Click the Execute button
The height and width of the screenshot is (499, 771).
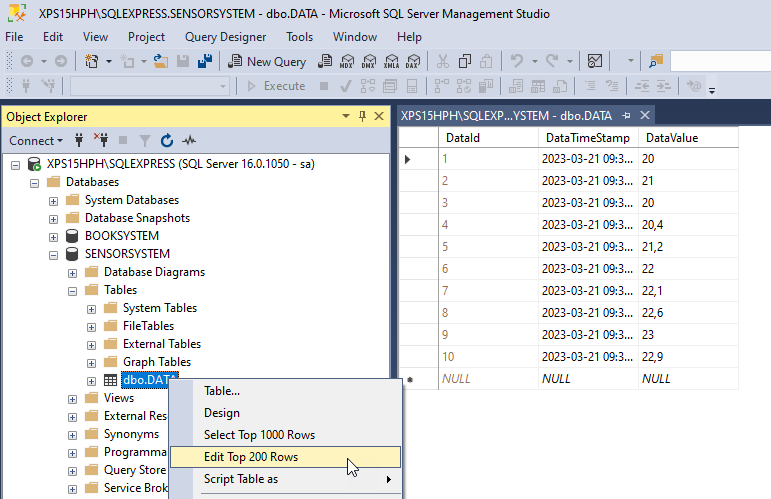click(x=276, y=86)
